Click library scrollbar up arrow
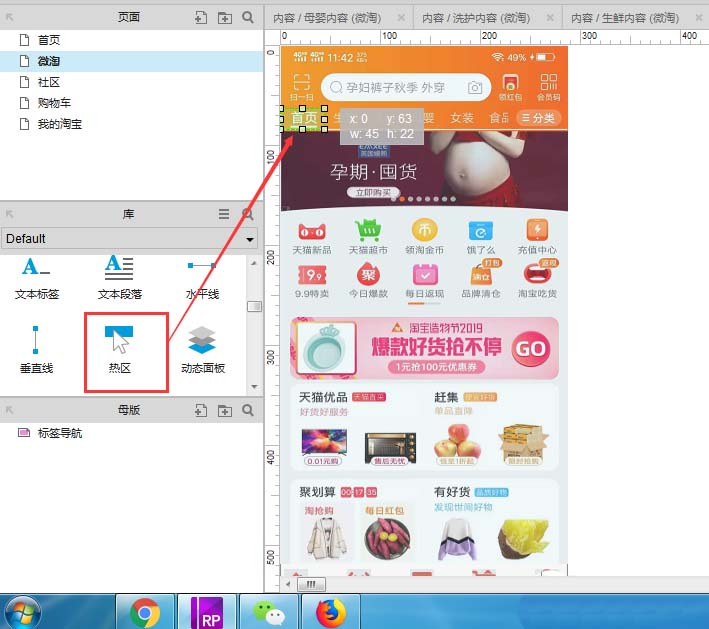Screen dimensions: 709x629 point(254,263)
